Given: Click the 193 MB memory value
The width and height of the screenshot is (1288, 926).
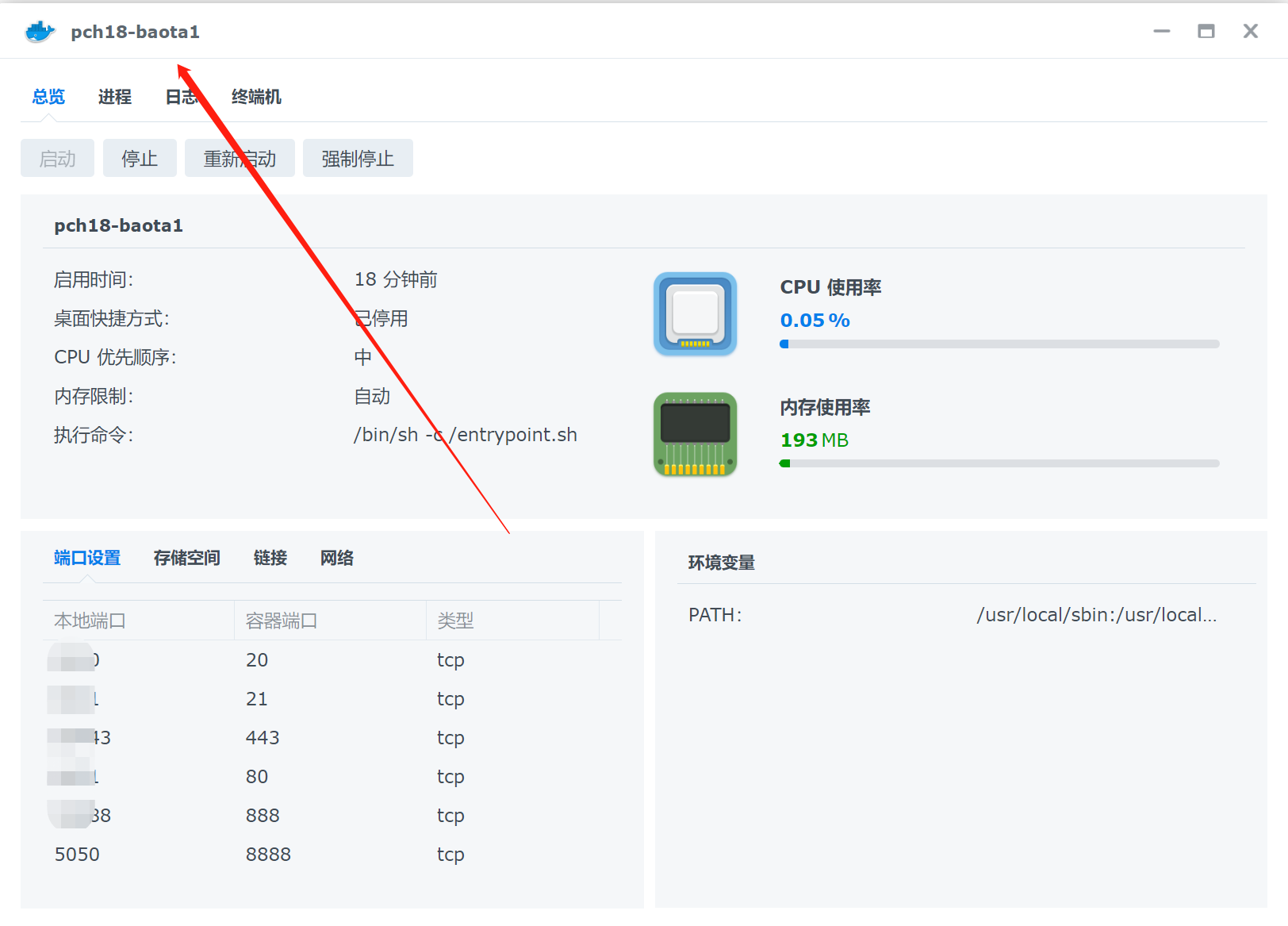Looking at the screenshot, I should point(813,440).
